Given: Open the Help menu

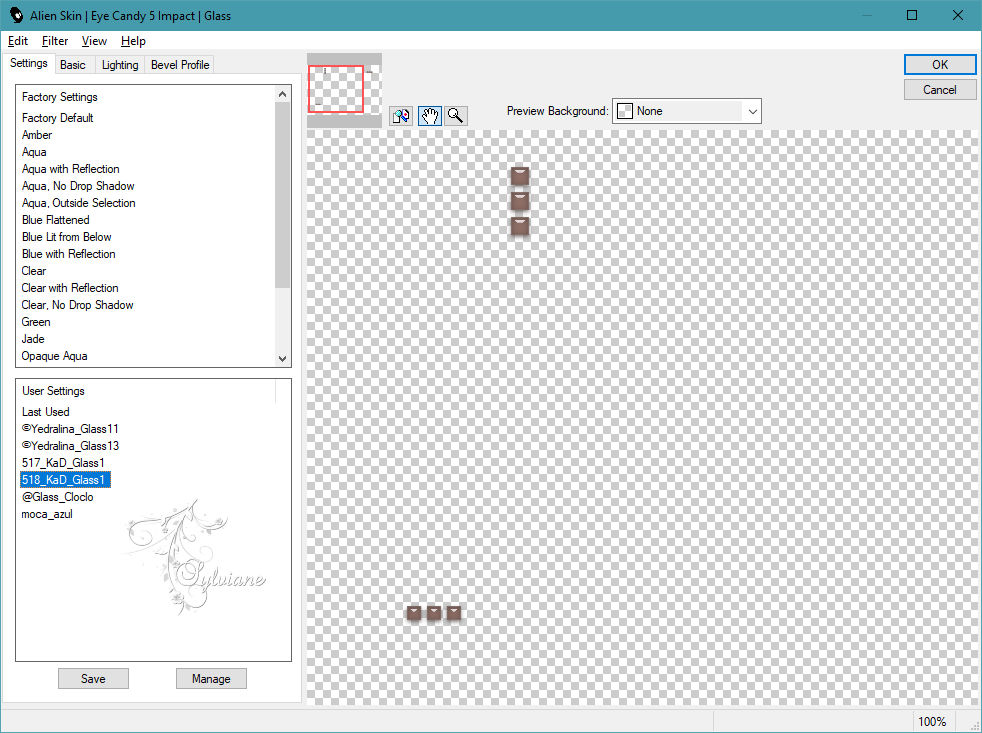Looking at the screenshot, I should tap(133, 41).
